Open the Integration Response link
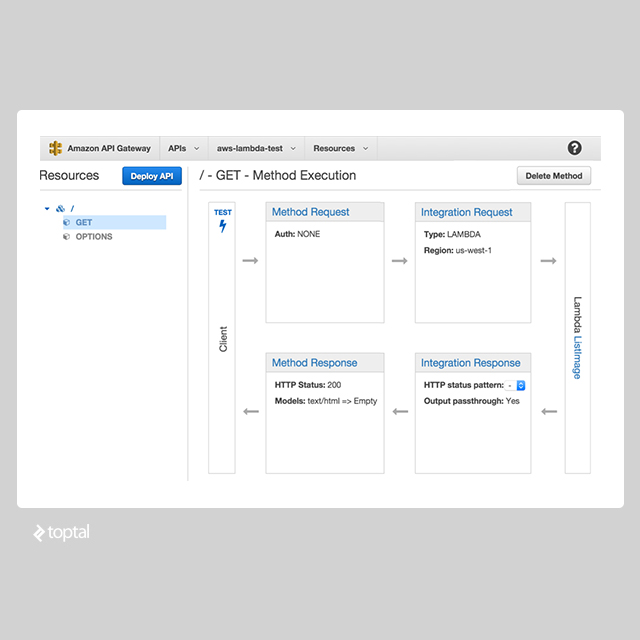The height and width of the screenshot is (640, 640). point(470,363)
